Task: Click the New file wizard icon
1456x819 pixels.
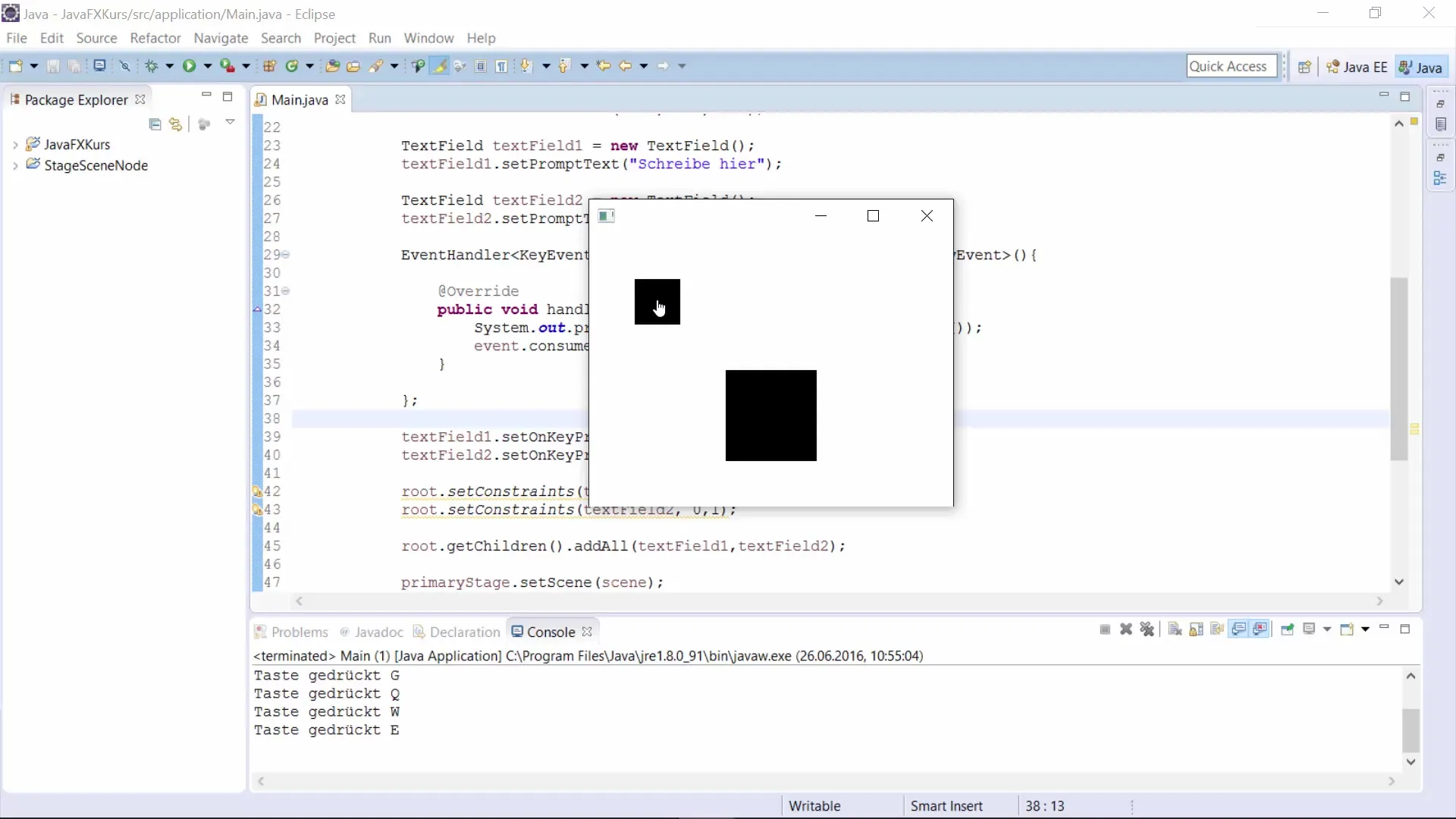Action: point(15,66)
